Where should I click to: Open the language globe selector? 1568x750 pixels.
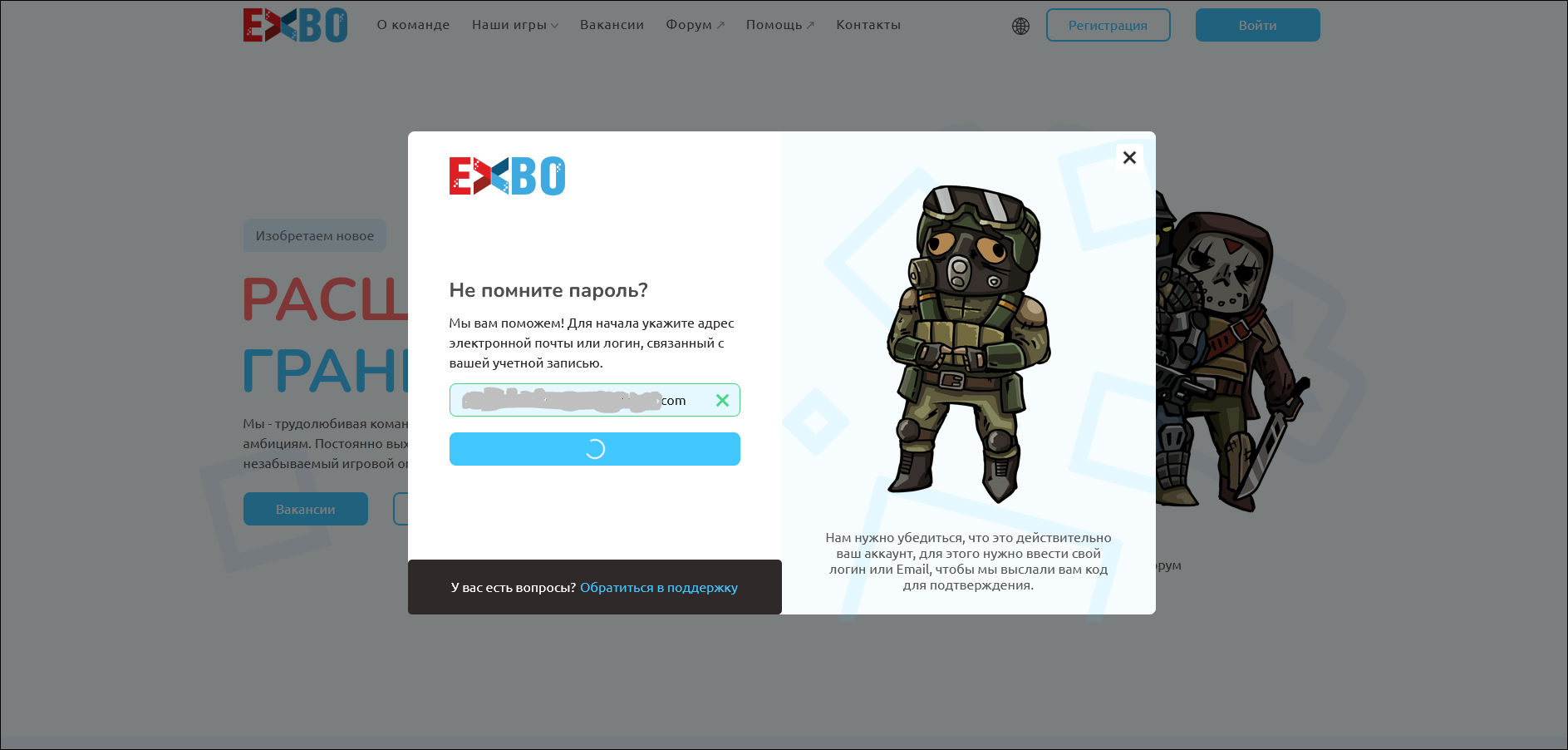tap(1020, 26)
